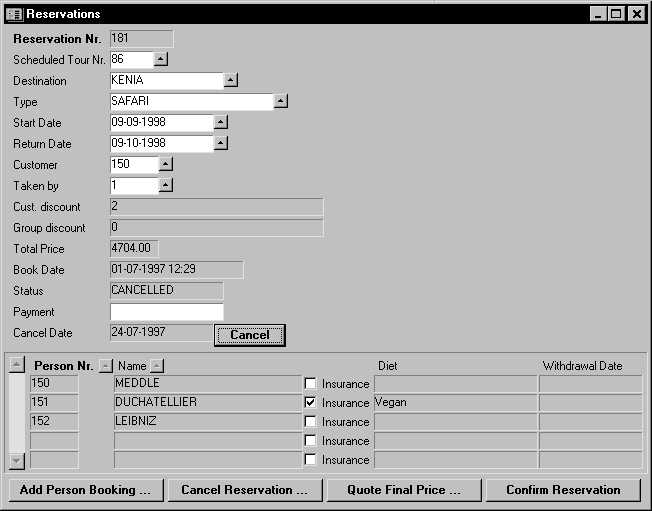Click the Person Nr. column sort arrow
The image size is (652, 511).
click(106, 366)
